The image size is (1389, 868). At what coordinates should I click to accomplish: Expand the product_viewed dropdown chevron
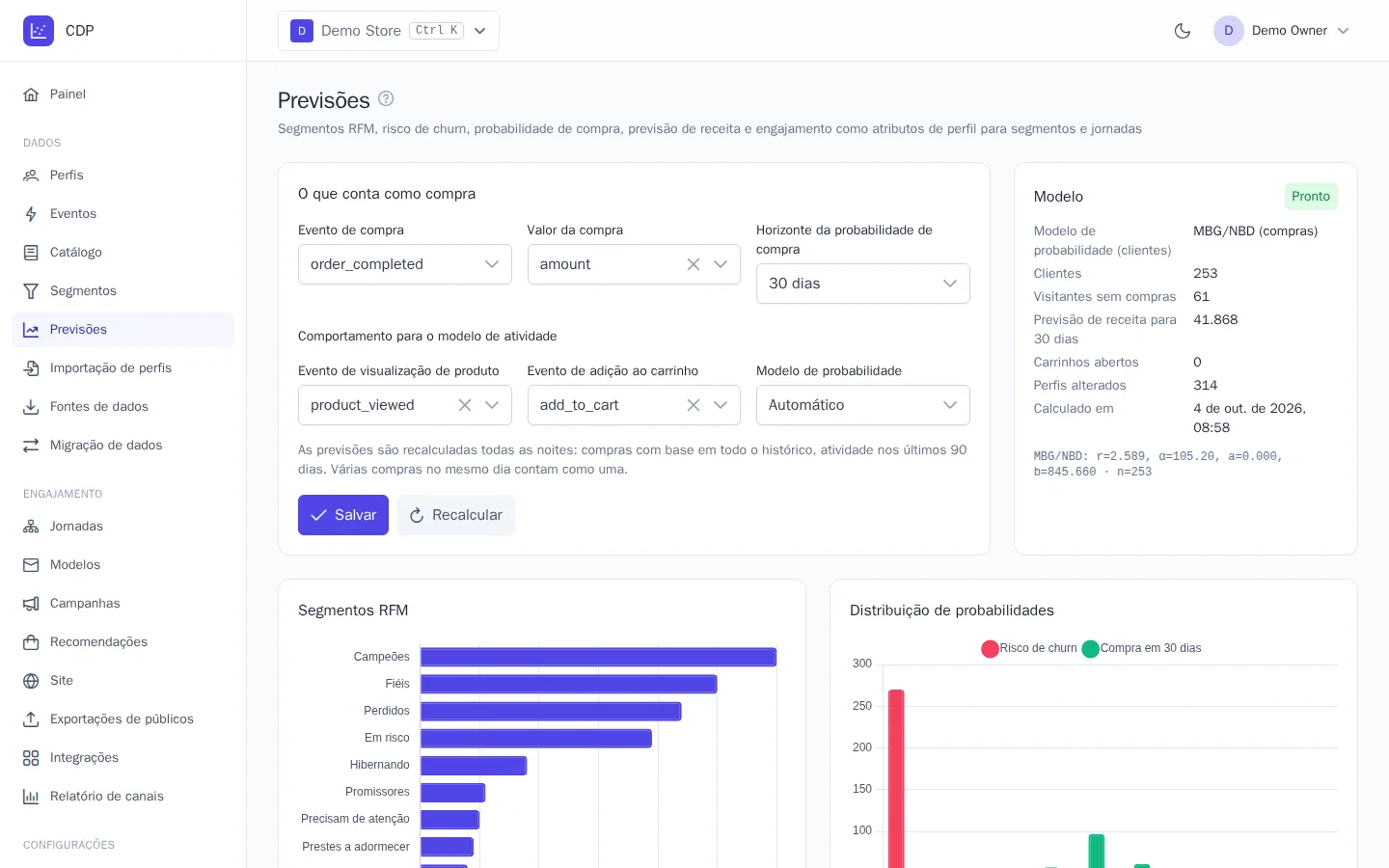click(x=492, y=405)
